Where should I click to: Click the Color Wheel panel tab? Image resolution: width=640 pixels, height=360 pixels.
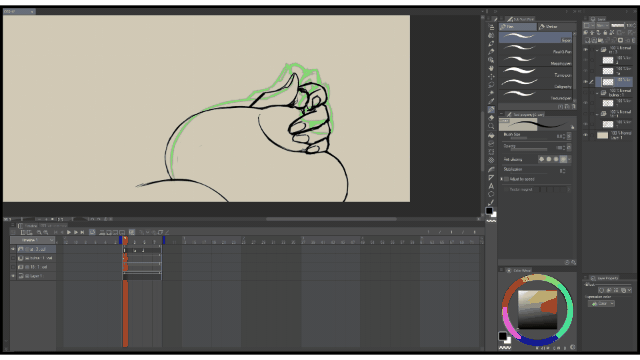(519, 270)
